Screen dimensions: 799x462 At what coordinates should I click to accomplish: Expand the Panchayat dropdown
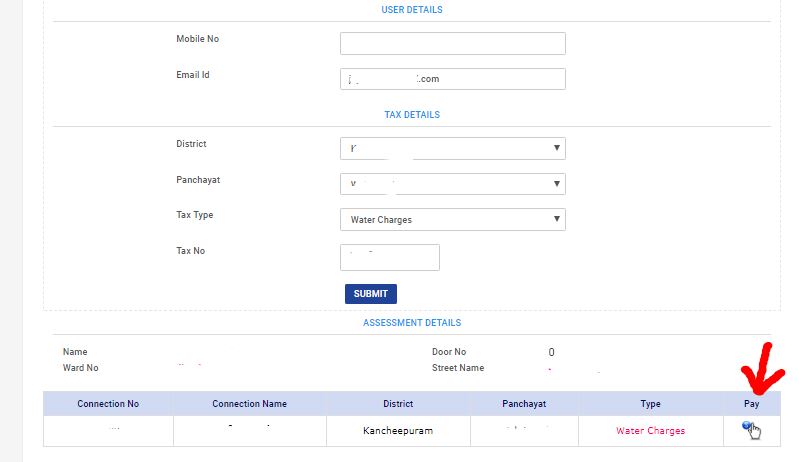click(x=452, y=184)
